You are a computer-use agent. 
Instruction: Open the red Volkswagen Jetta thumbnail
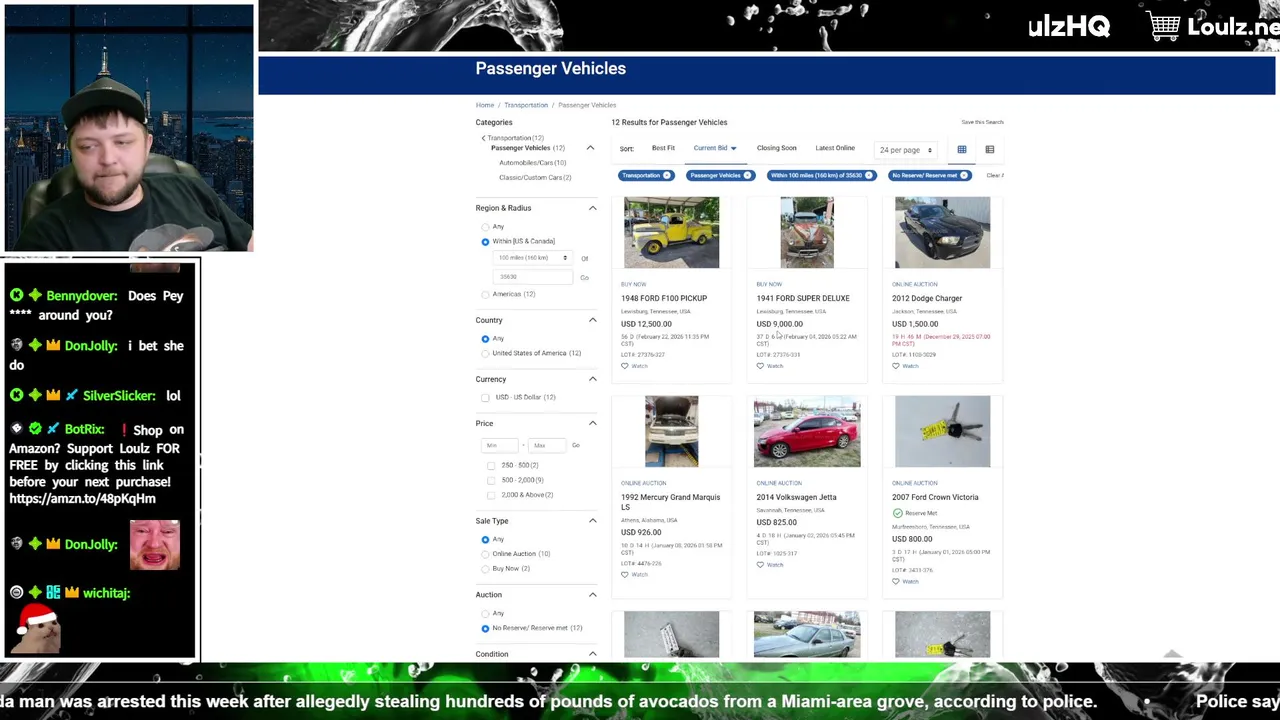coord(807,432)
